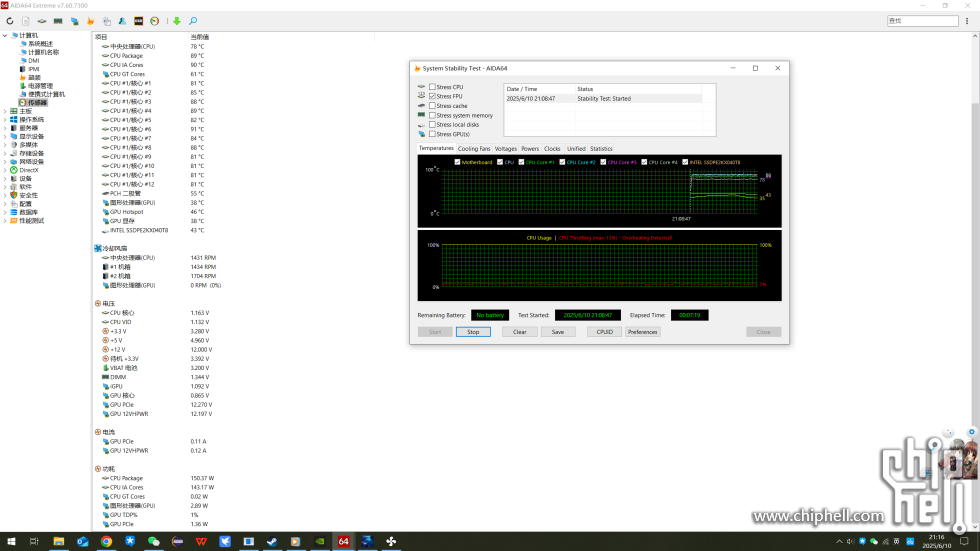Launch stability test via flame toolbar icon
Image resolution: width=980 pixels, height=551 pixels.
click(91, 21)
